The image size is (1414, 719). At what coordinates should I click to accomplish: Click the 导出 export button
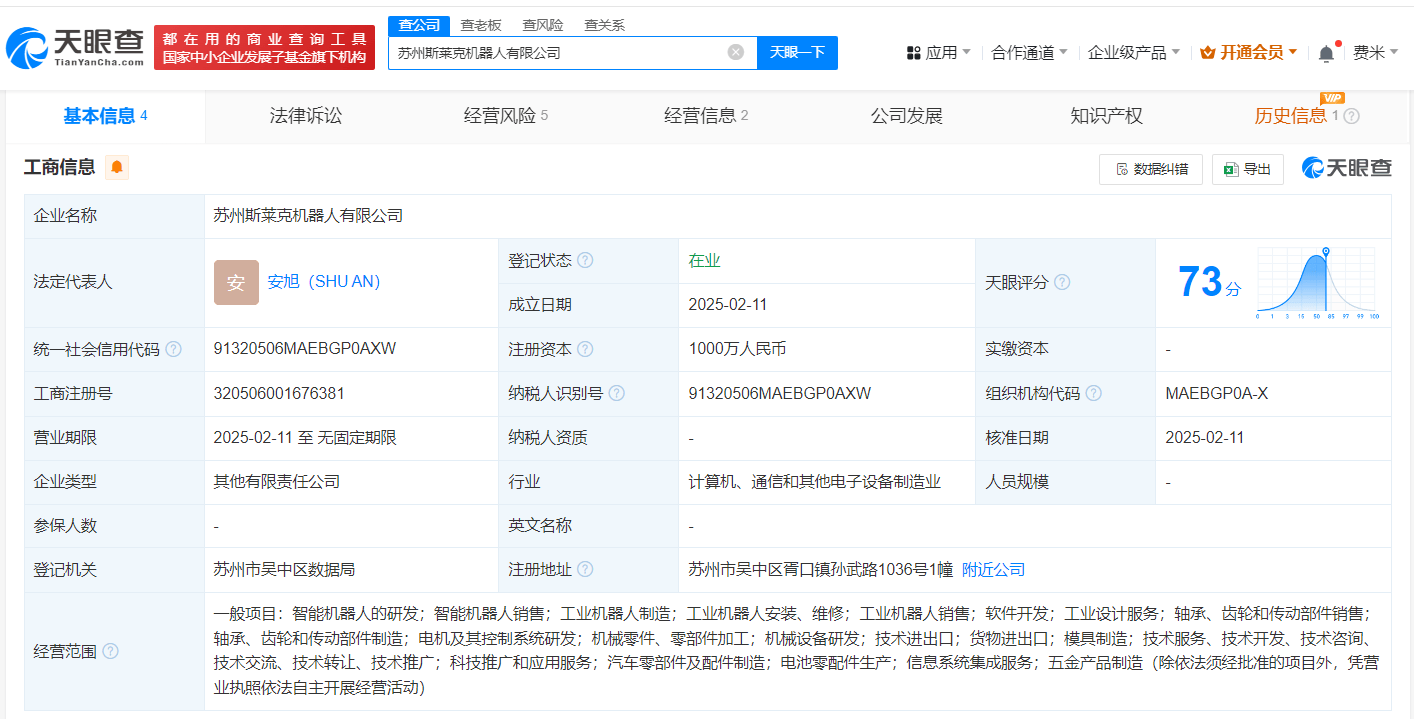(x=1247, y=169)
